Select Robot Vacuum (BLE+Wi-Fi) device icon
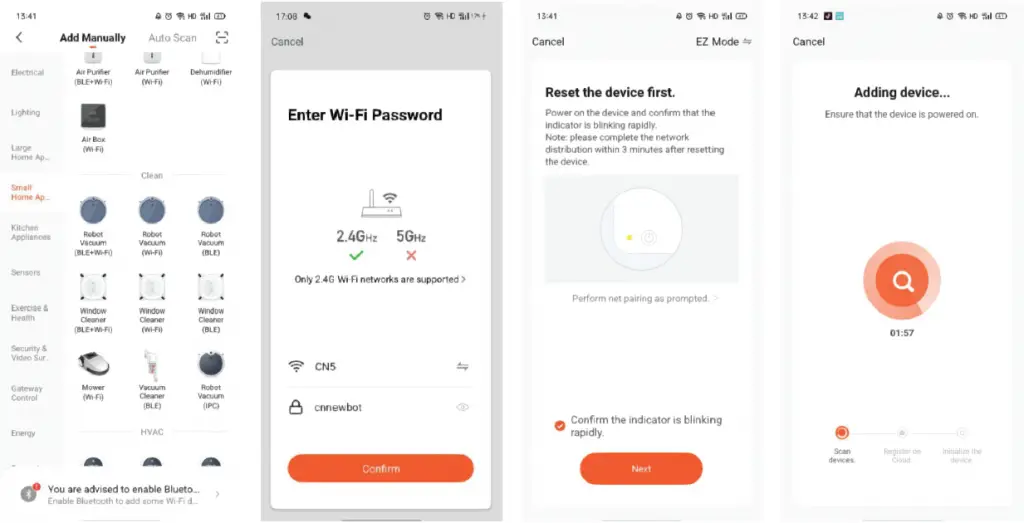 coord(93,211)
